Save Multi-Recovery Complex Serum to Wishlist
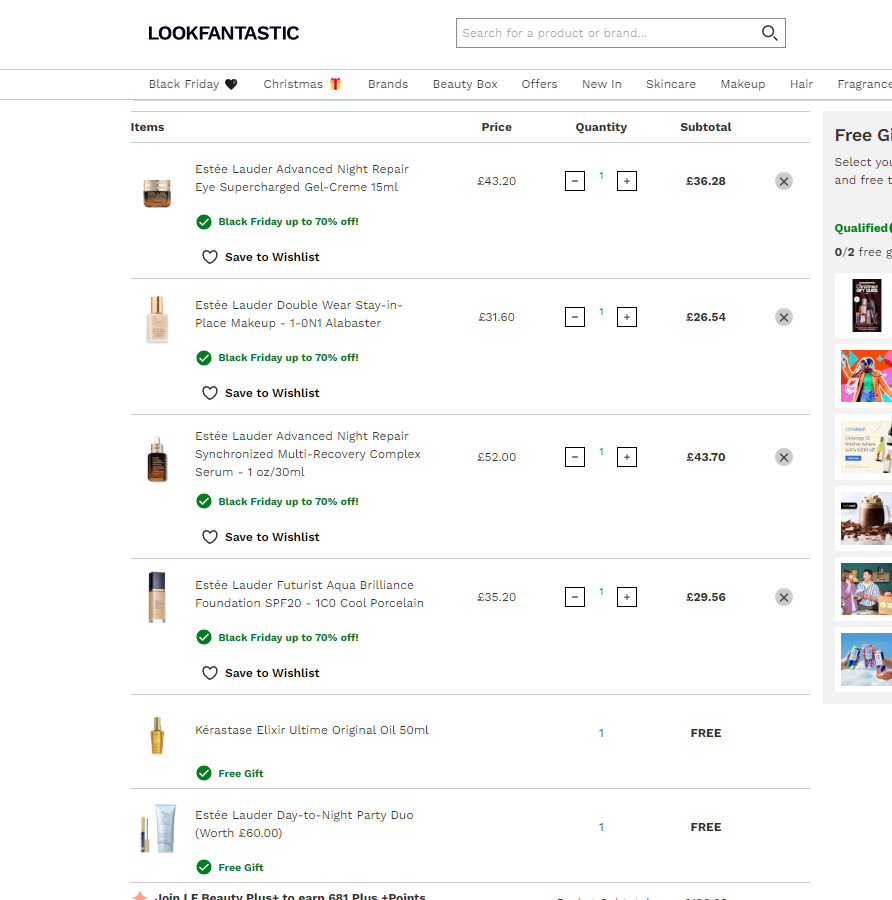 [261, 537]
